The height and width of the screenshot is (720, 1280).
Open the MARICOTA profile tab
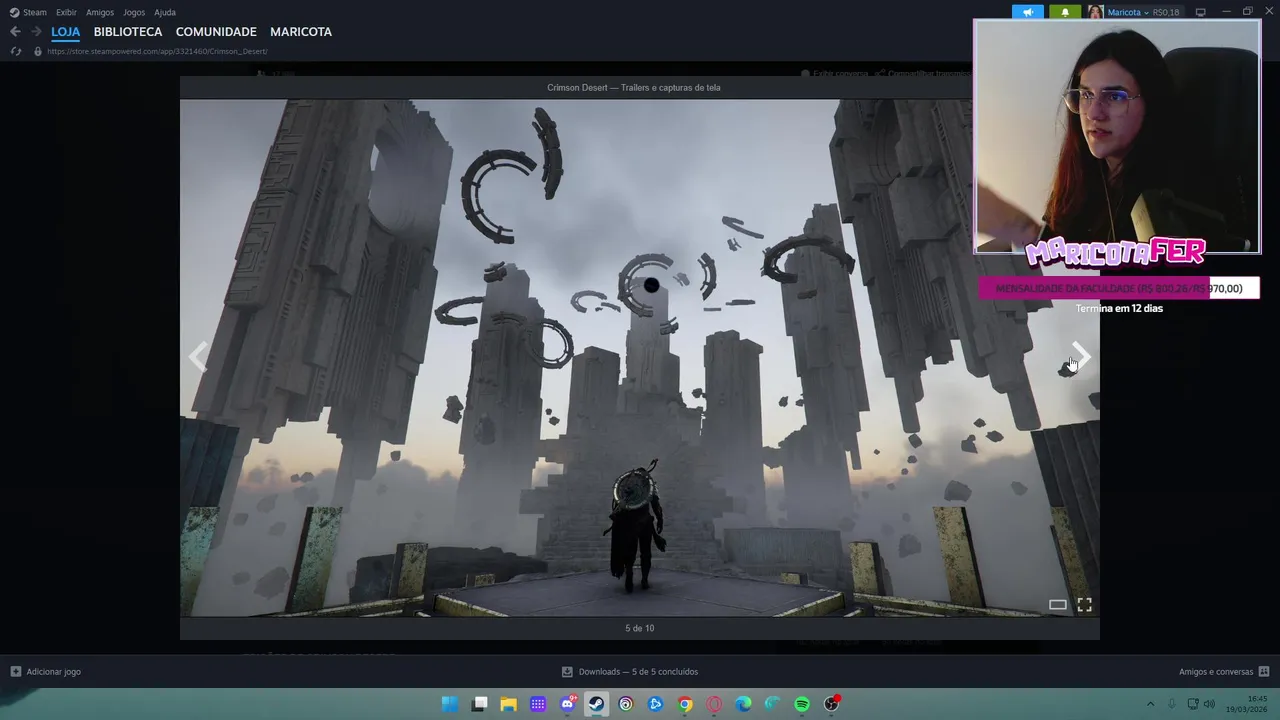(x=301, y=32)
